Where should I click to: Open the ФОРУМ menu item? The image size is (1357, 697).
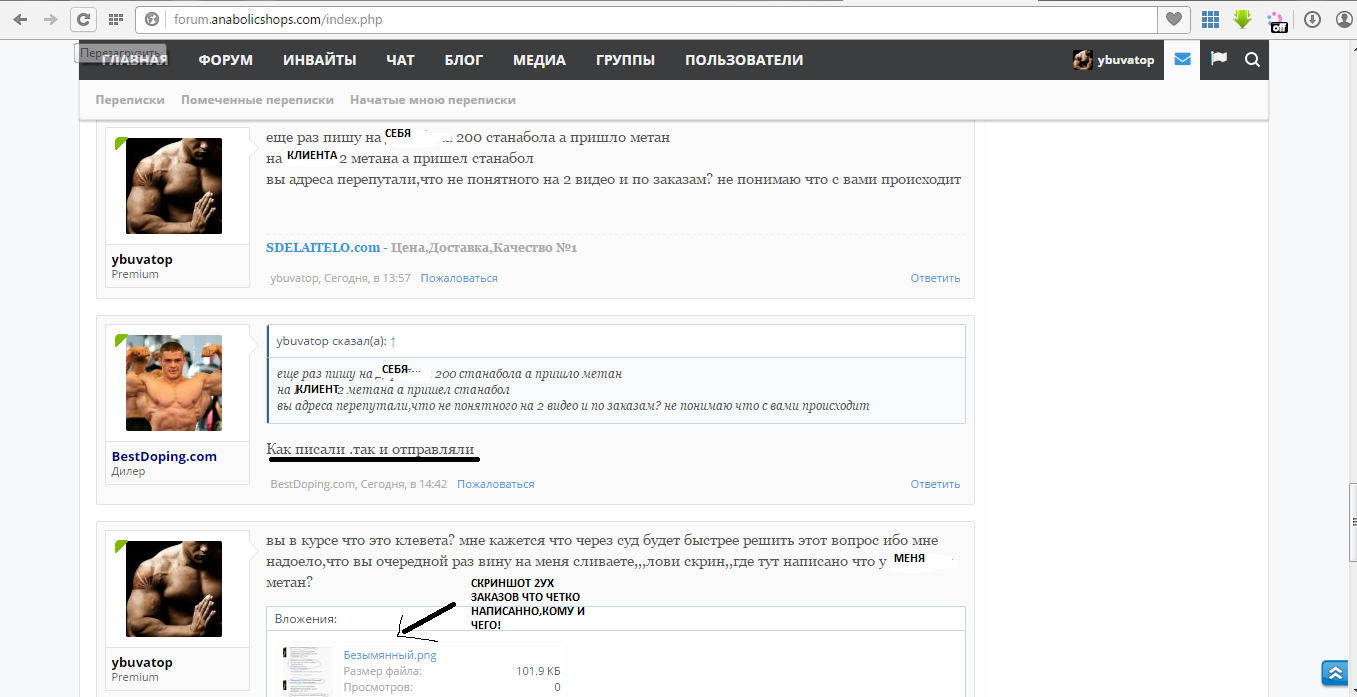[x=225, y=60]
